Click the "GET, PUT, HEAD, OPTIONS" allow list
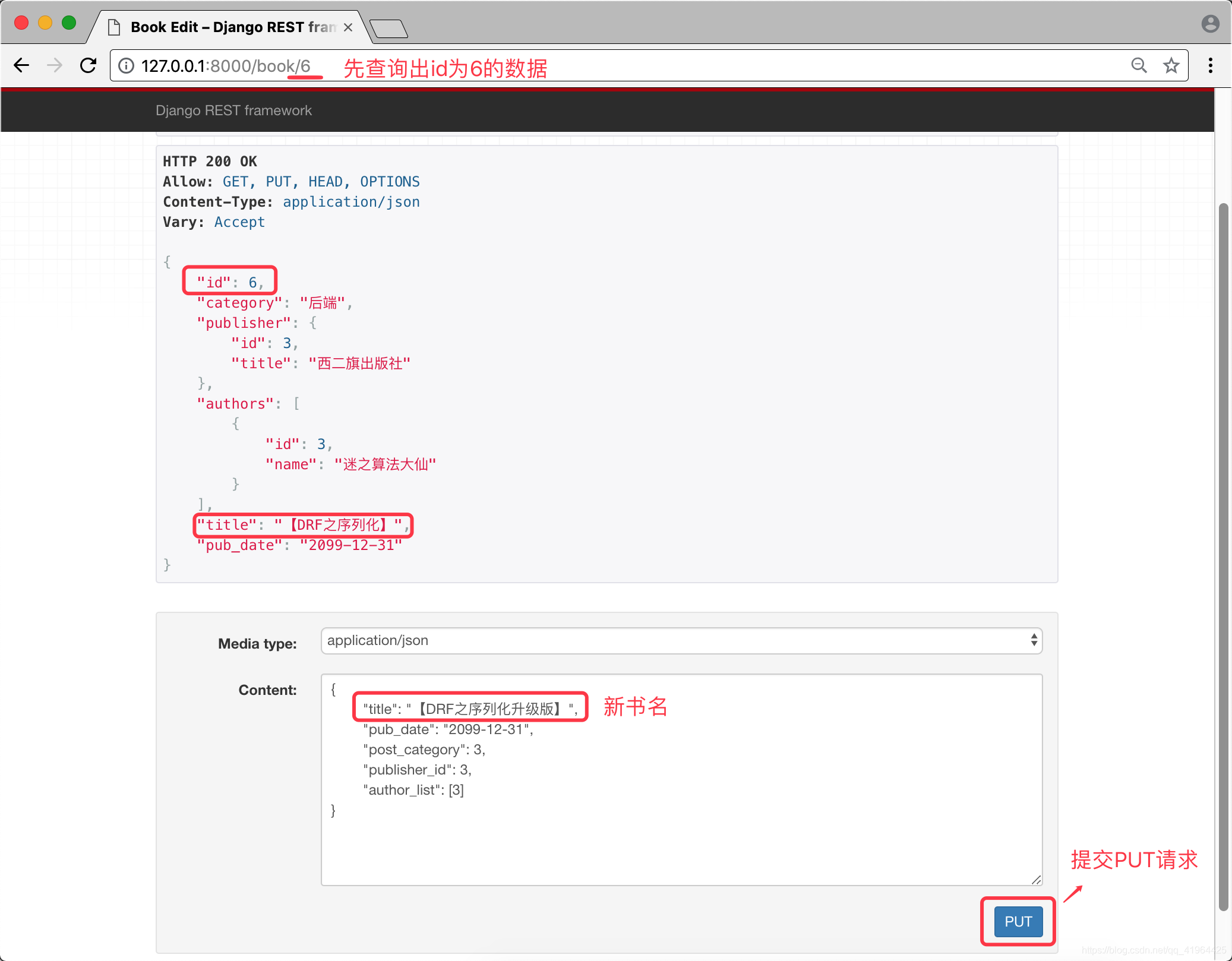Viewport: 1232px width, 961px height. click(321, 182)
